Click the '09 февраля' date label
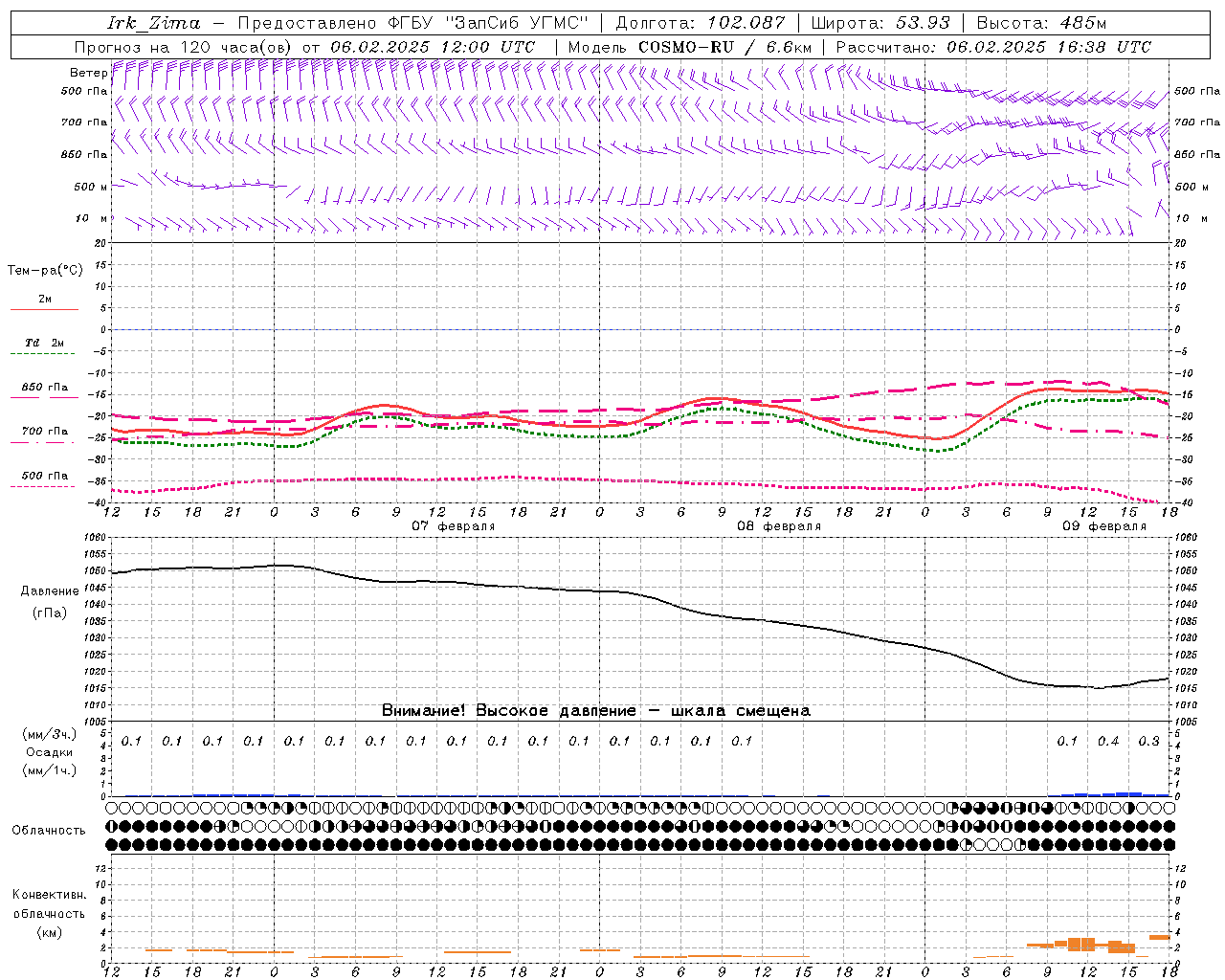 [1104, 526]
